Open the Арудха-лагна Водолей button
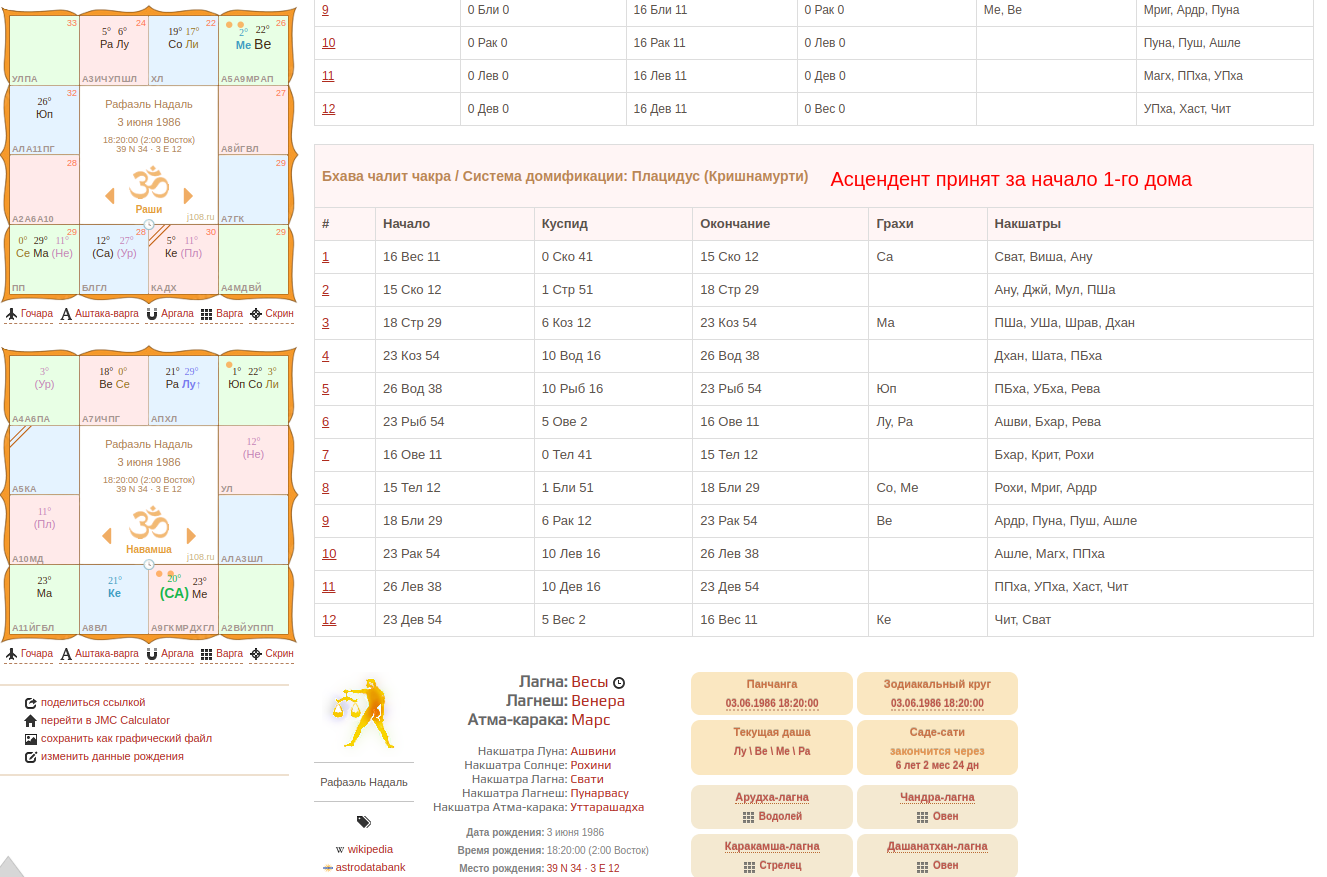 click(772, 806)
